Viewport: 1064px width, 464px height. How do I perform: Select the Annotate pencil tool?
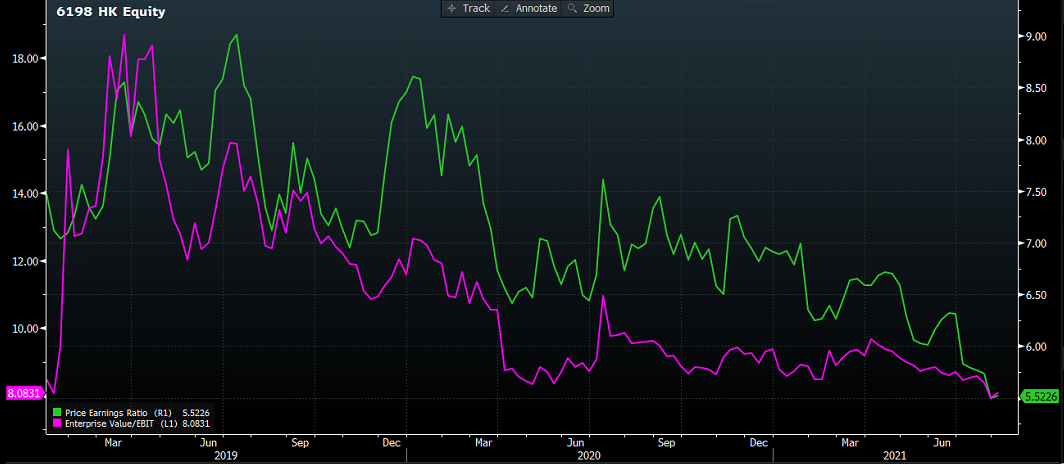pyautogui.click(x=528, y=8)
